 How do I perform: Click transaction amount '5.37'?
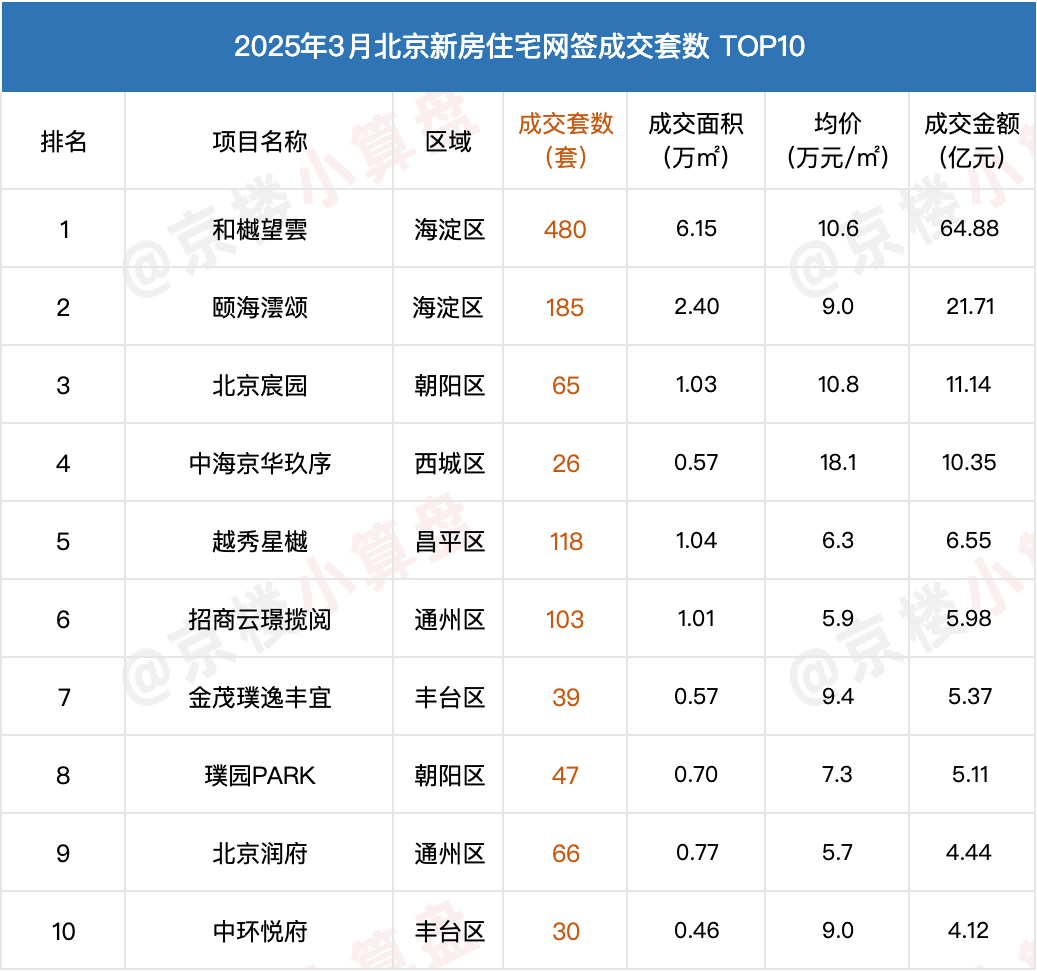point(970,697)
